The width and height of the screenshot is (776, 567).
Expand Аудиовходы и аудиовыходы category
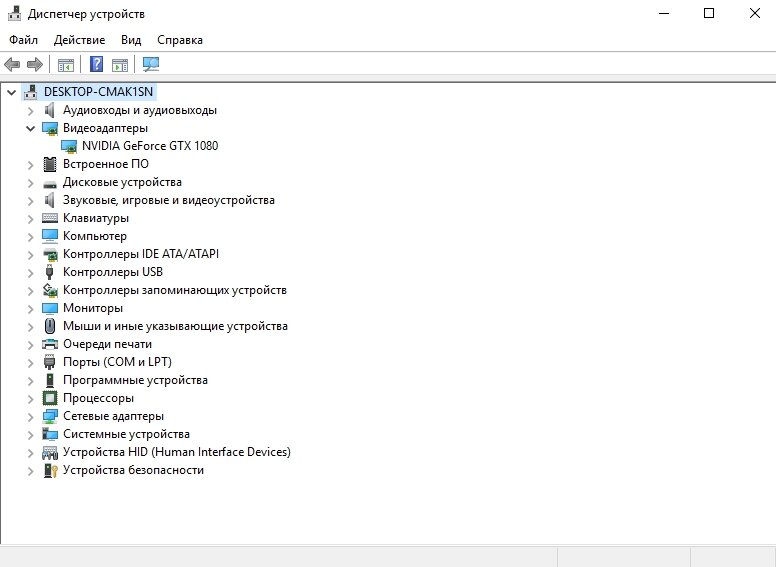(x=31, y=111)
